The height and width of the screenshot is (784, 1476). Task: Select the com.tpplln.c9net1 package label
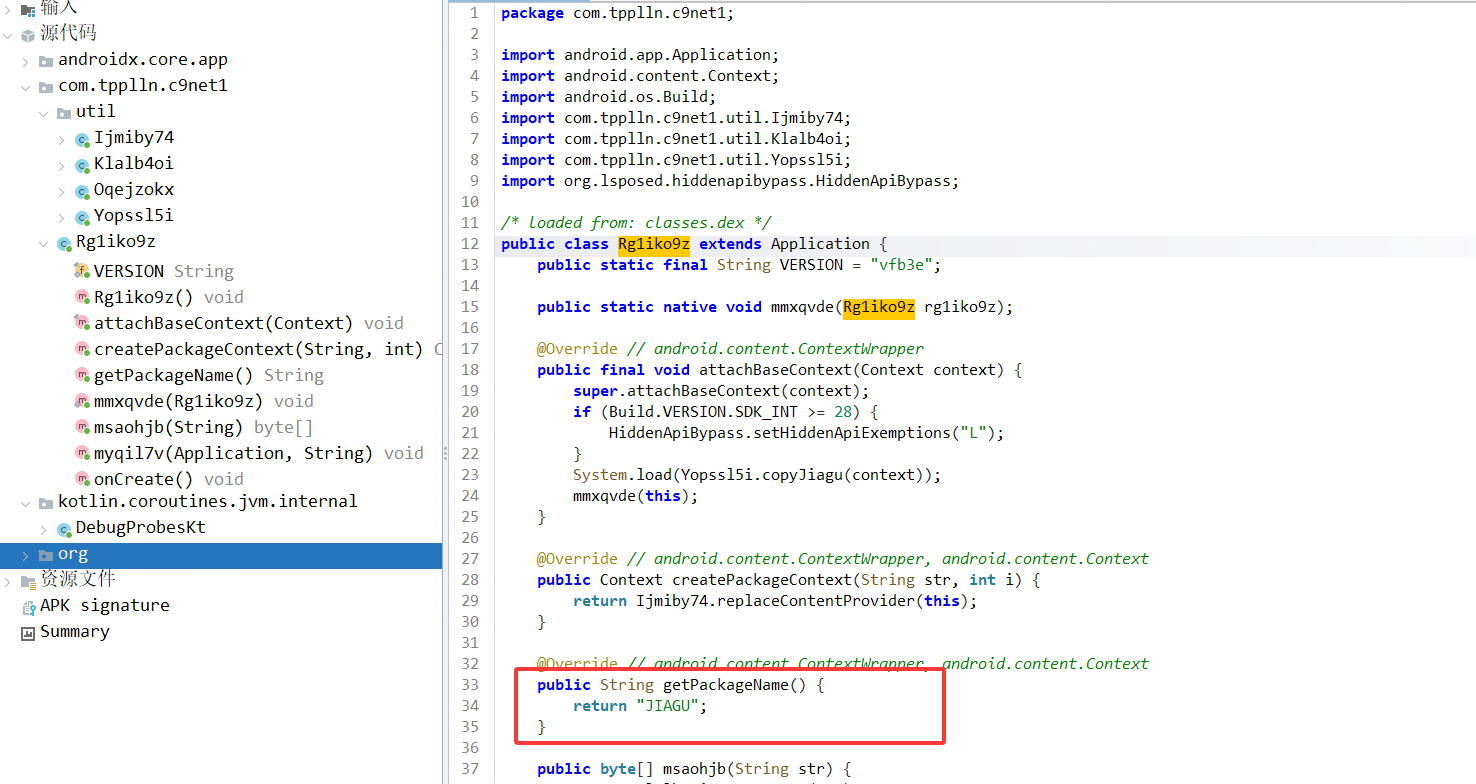(x=143, y=86)
